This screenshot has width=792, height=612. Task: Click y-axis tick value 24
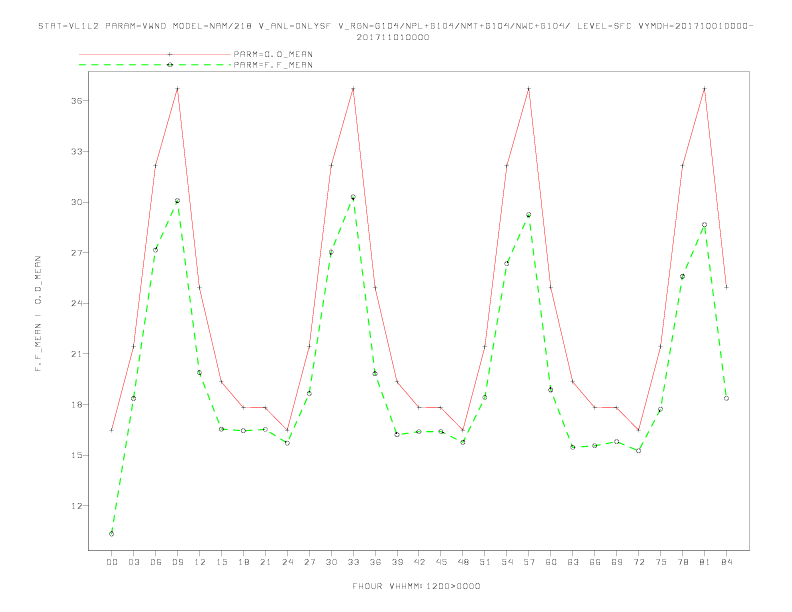[x=76, y=303]
